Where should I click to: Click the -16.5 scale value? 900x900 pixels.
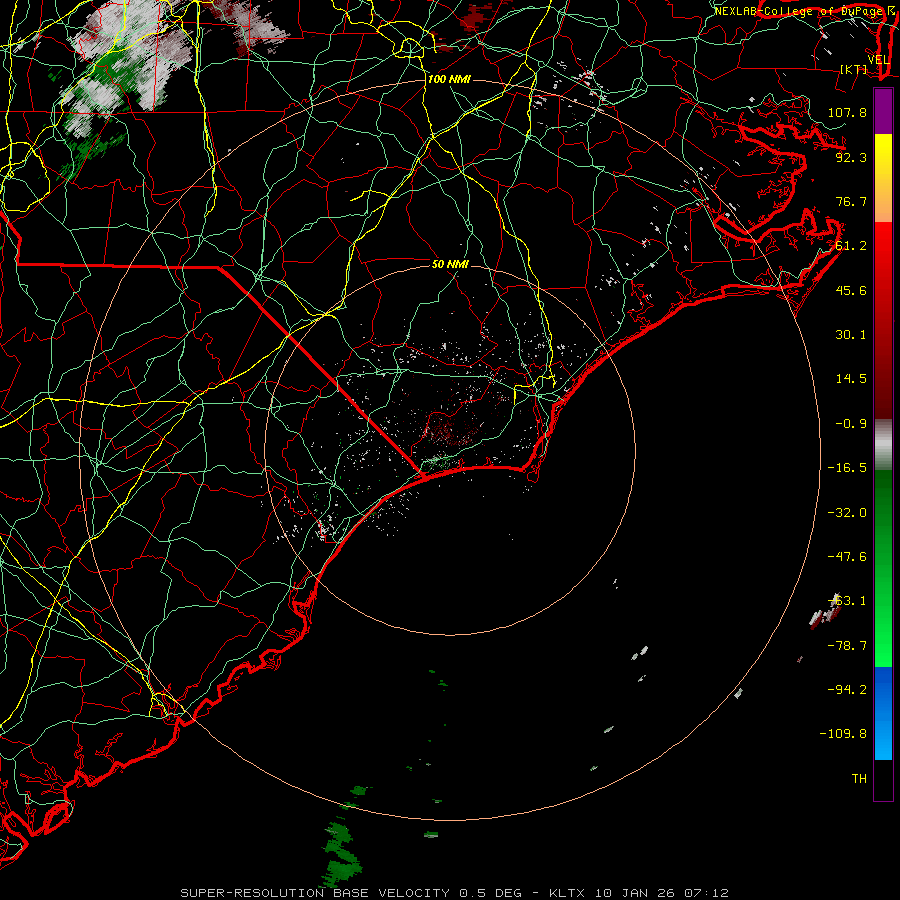(x=847, y=468)
